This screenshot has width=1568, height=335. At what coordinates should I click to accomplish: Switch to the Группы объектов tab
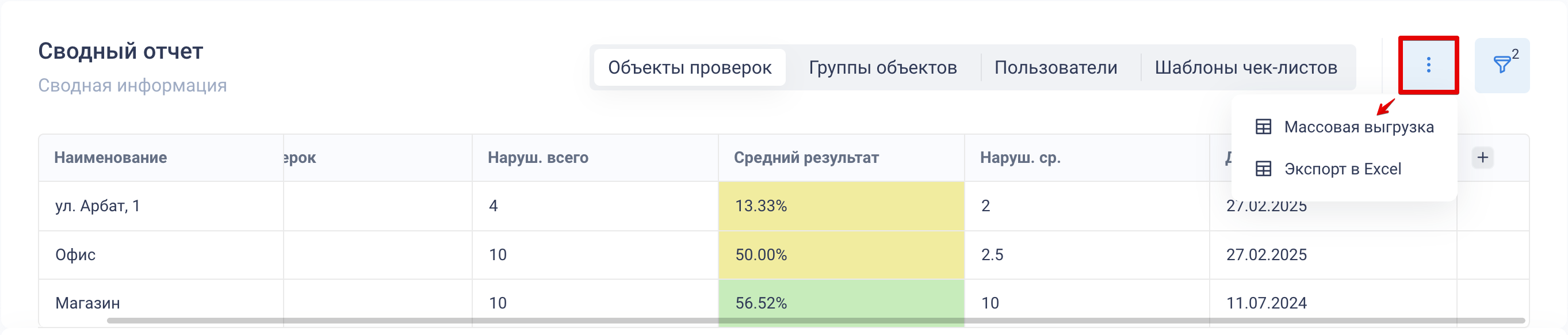pos(882,67)
